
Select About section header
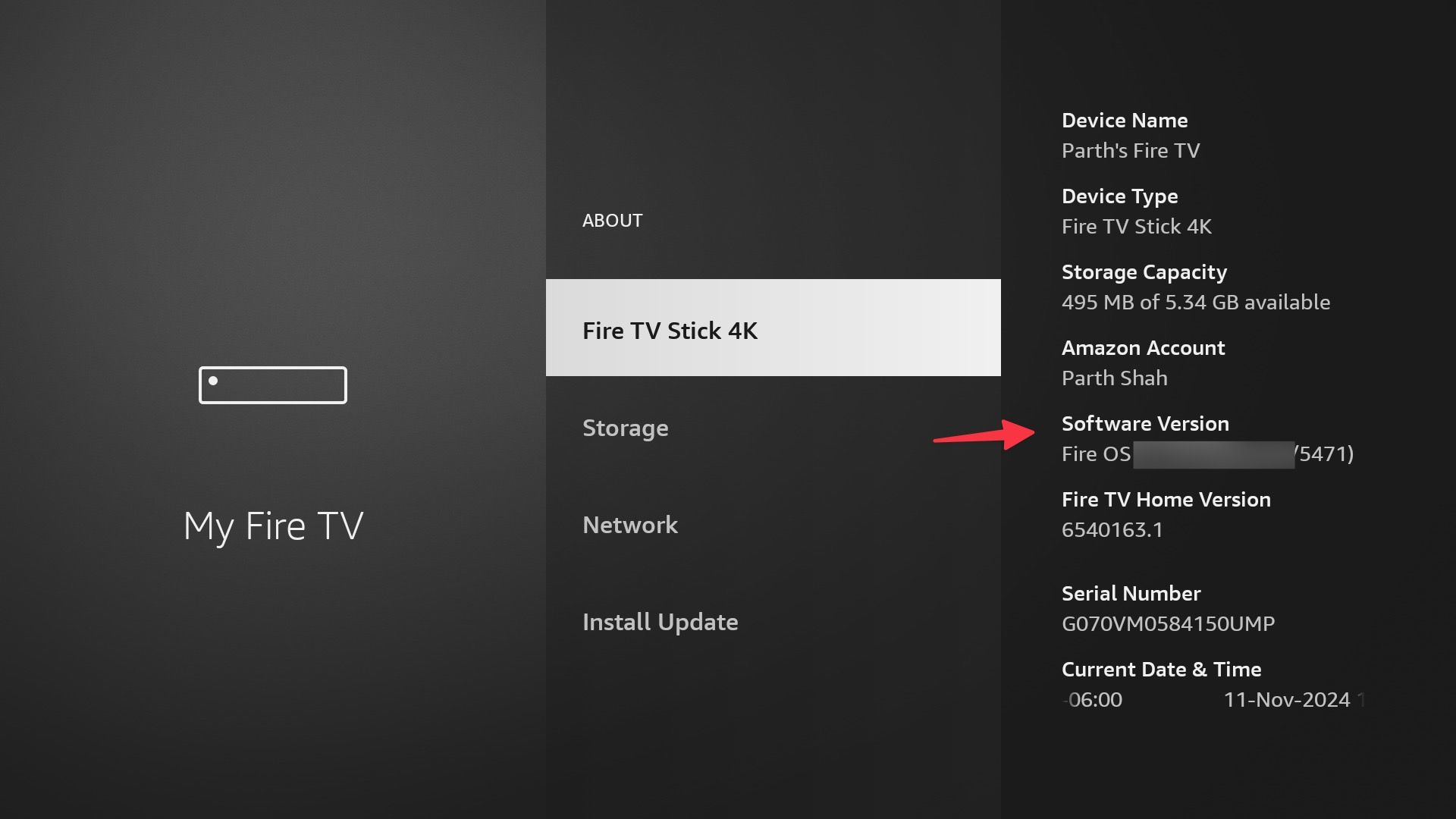click(x=612, y=220)
